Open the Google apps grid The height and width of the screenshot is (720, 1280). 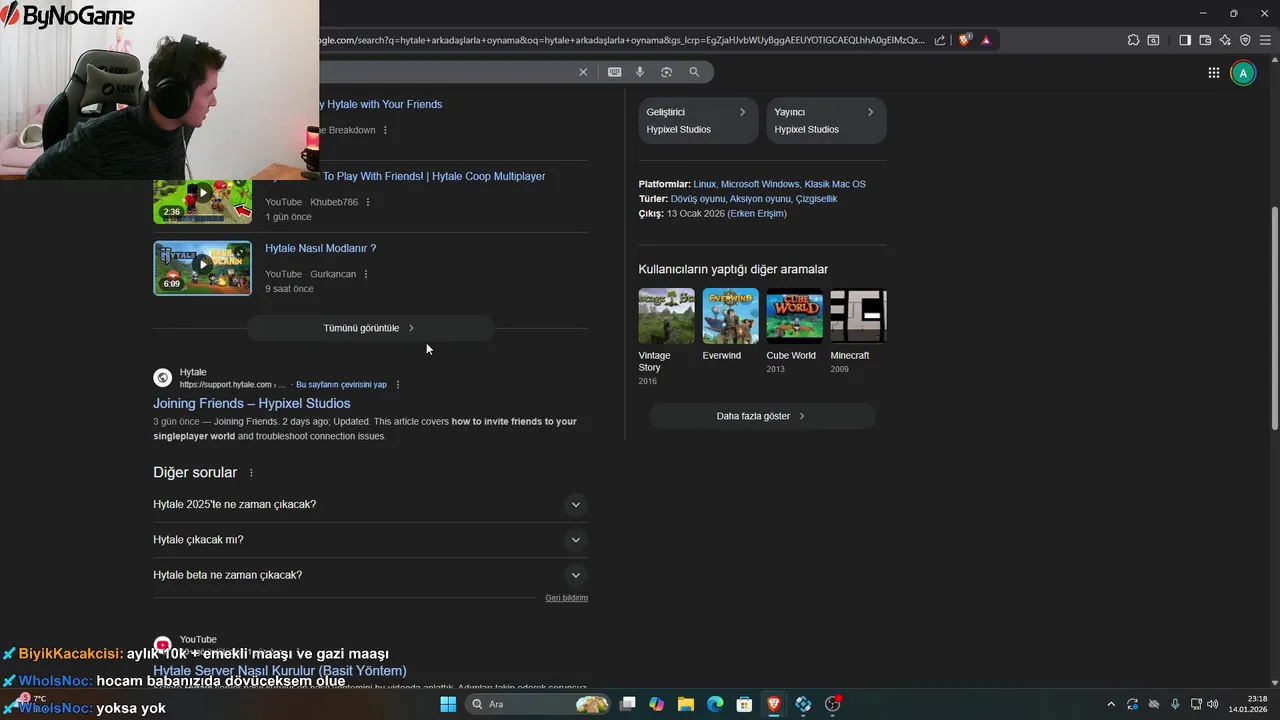pos(1214,73)
